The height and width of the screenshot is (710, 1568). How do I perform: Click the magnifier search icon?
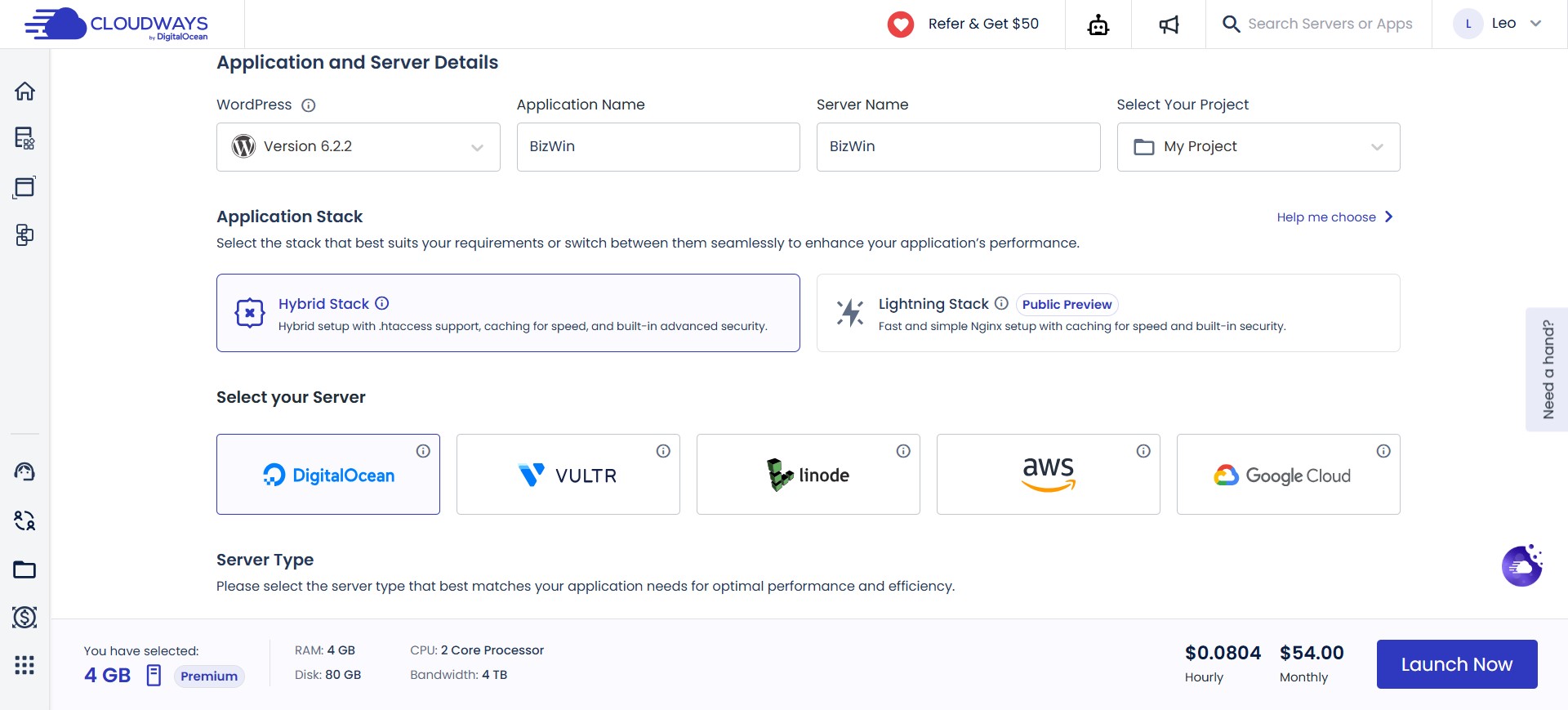point(1231,25)
